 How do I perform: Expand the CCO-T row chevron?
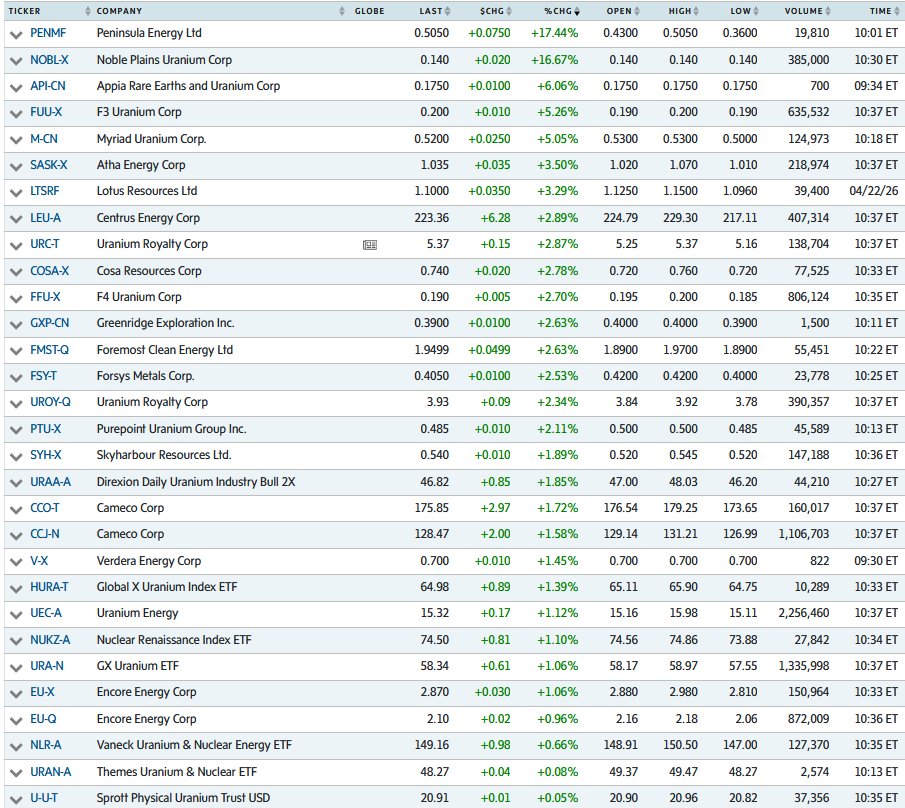16,509
